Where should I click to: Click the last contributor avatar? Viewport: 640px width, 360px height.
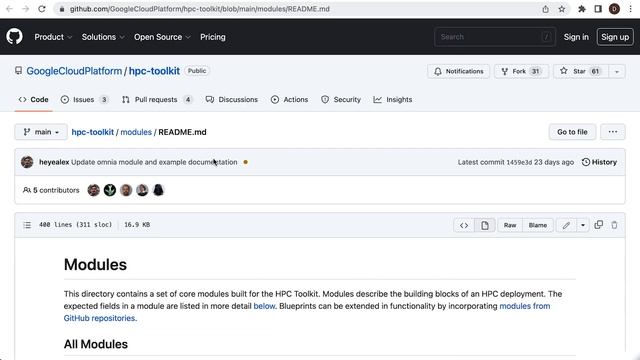[158, 190]
